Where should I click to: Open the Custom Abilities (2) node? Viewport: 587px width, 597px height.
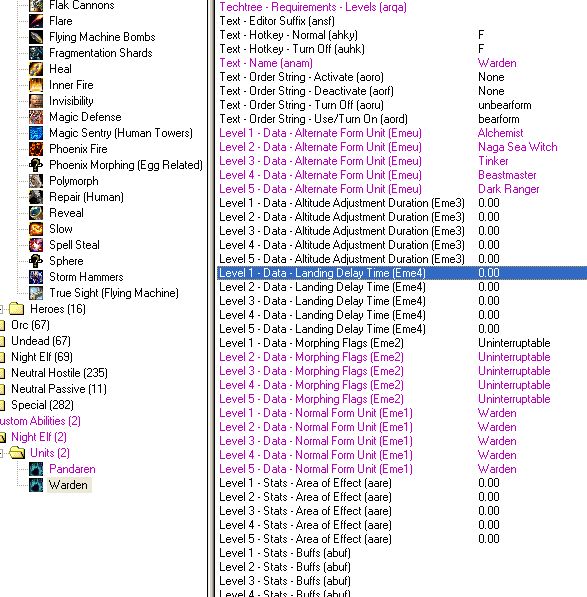pyautogui.click(x=40, y=421)
